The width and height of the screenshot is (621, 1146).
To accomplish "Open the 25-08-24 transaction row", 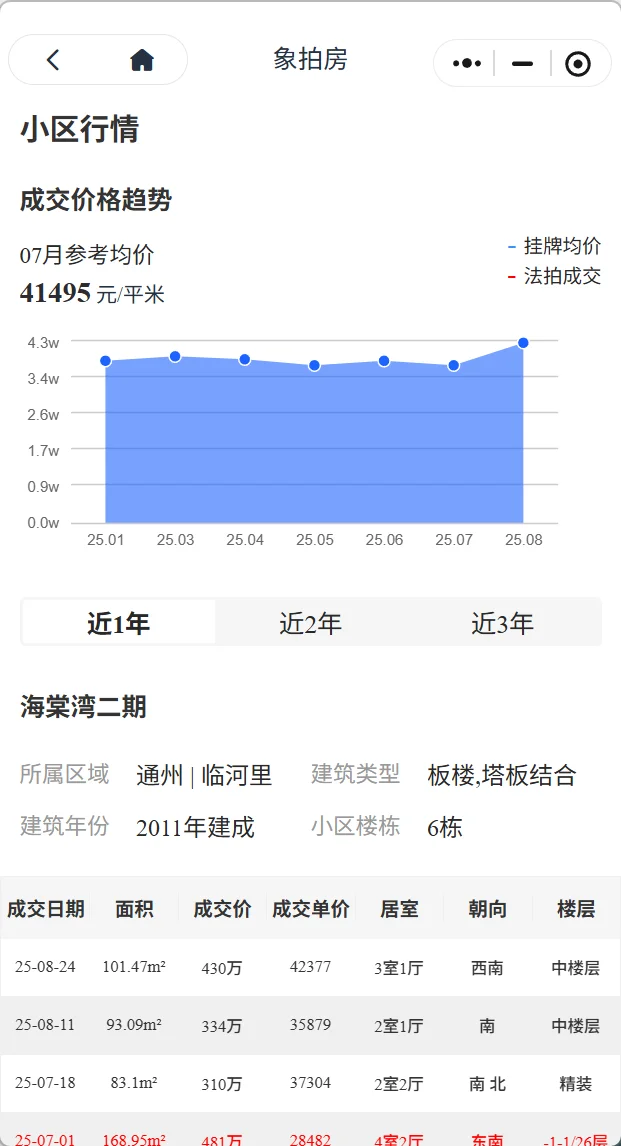I will pyautogui.click(x=310, y=968).
